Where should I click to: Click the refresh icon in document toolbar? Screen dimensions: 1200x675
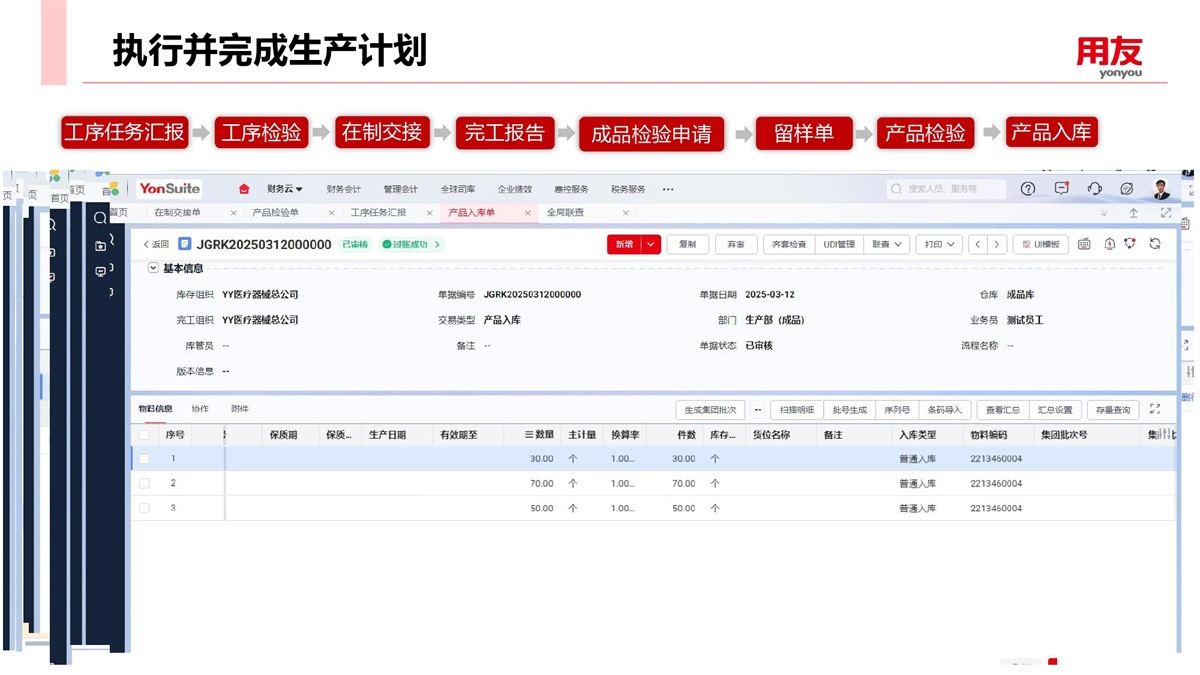tap(1155, 244)
